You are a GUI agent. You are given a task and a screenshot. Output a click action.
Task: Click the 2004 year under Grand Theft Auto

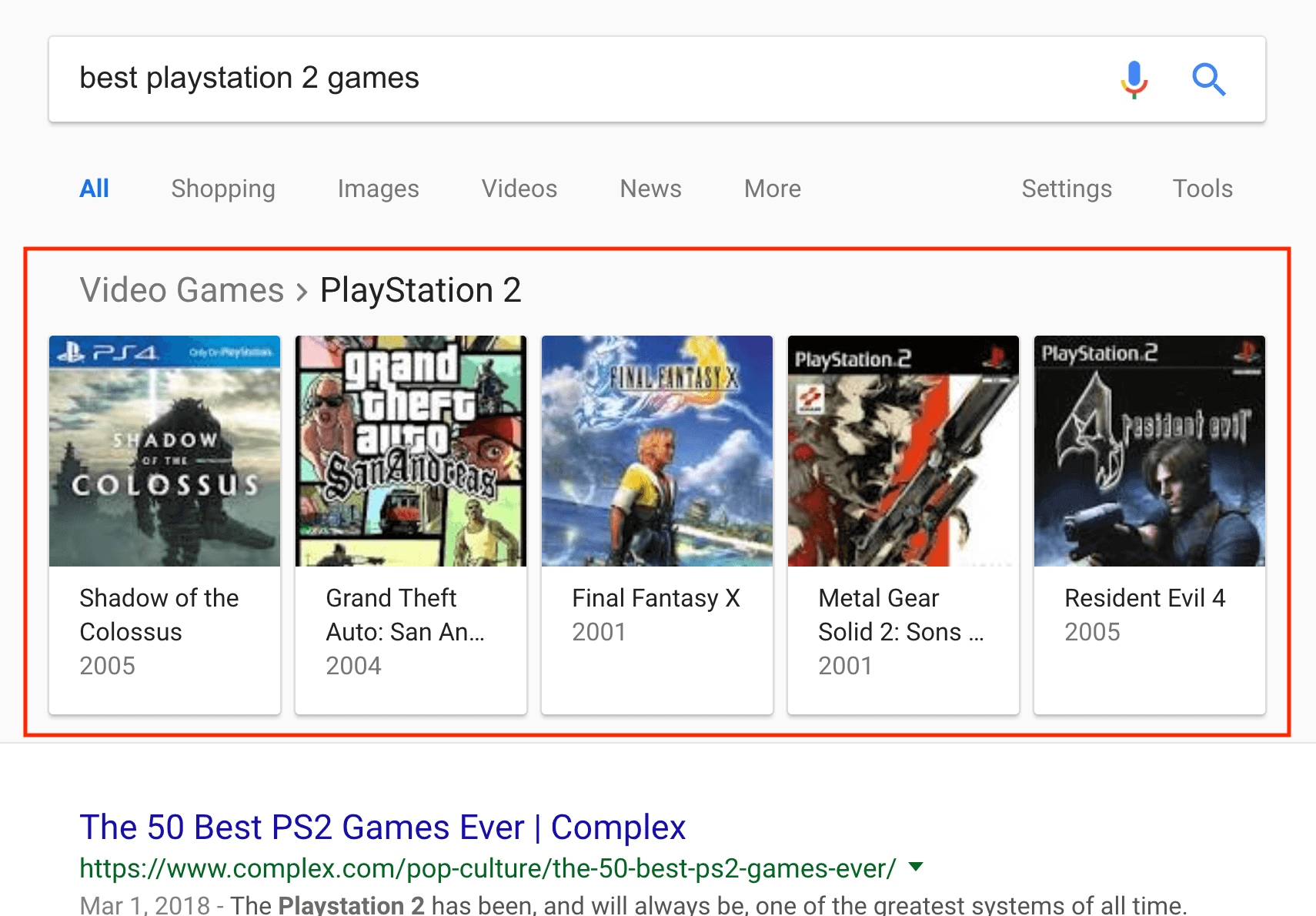pyautogui.click(x=353, y=666)
